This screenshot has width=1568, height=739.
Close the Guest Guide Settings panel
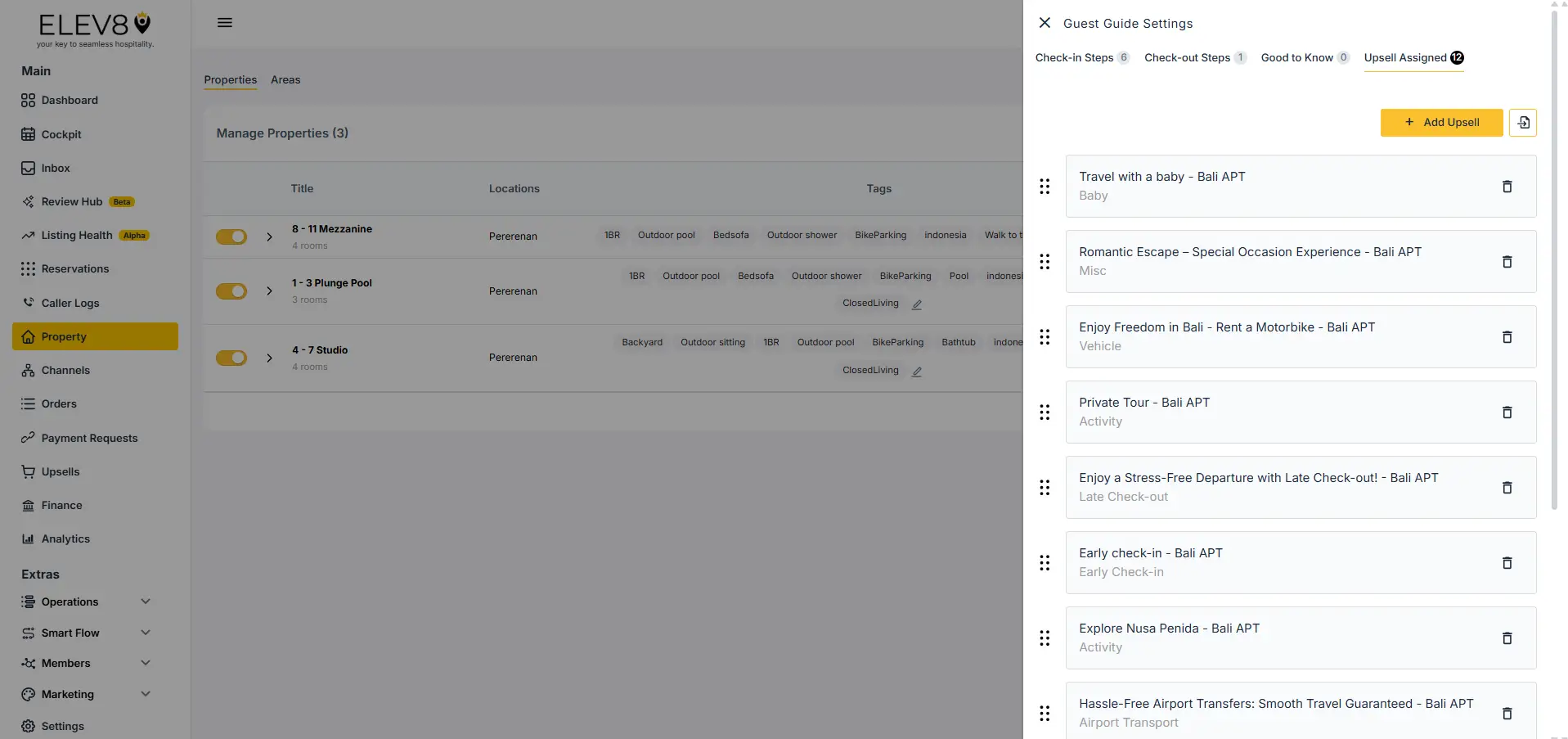tap(1045, 23)
